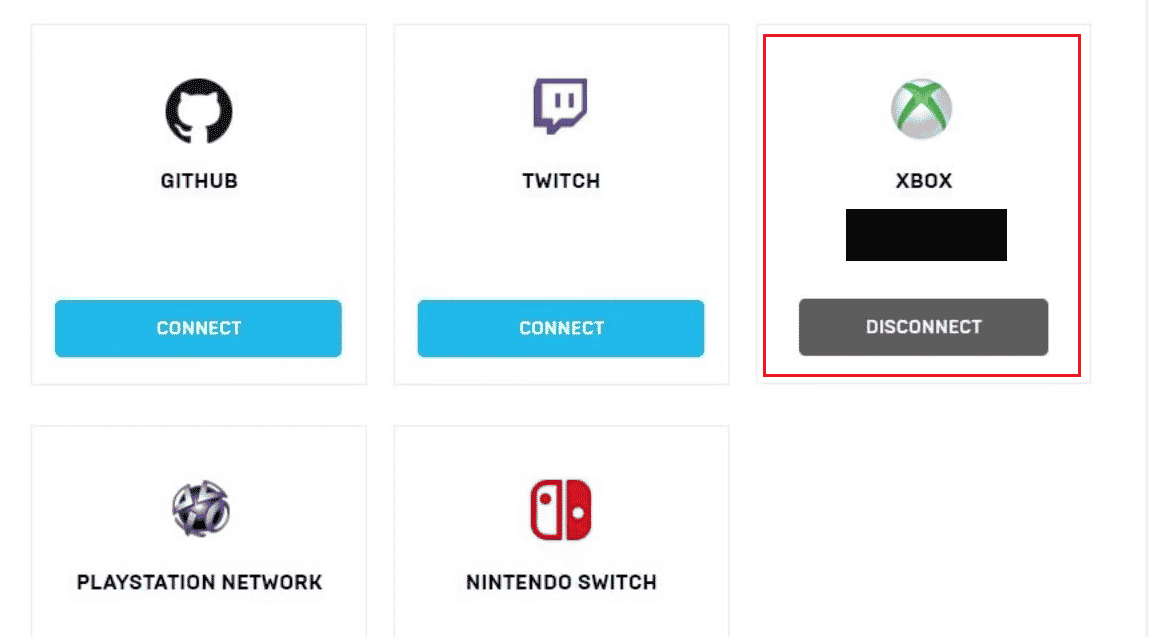Click the GitHub octocat logo
The width and height of the screenshot is (1149, 637).
click(199, 110)
